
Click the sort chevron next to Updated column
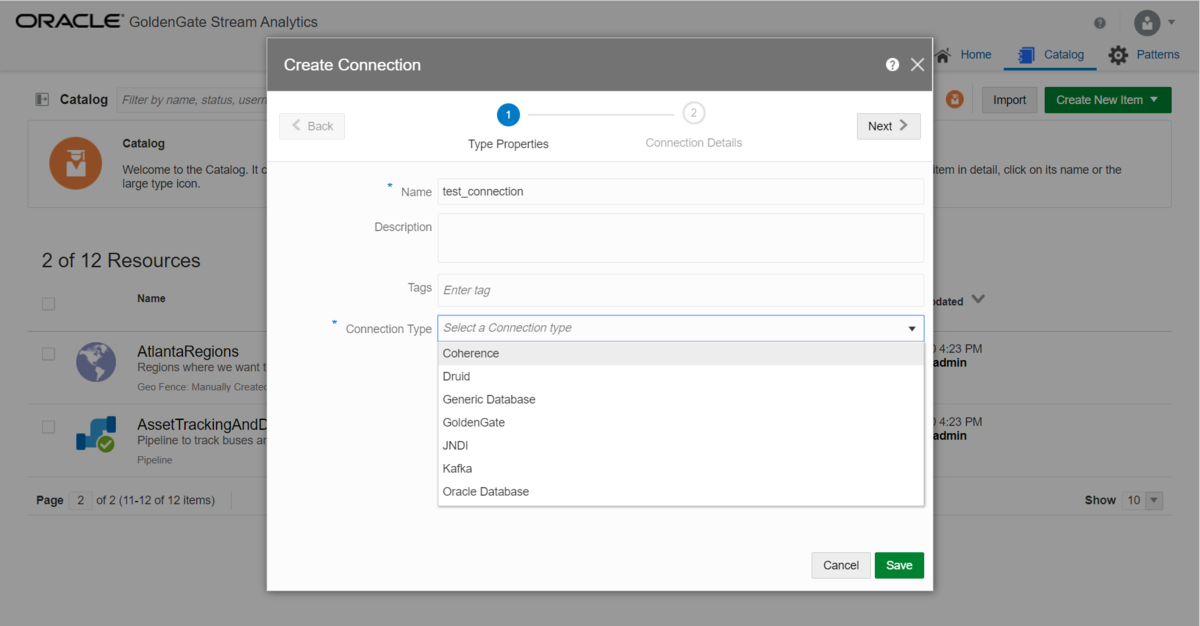tap(978, 299)
